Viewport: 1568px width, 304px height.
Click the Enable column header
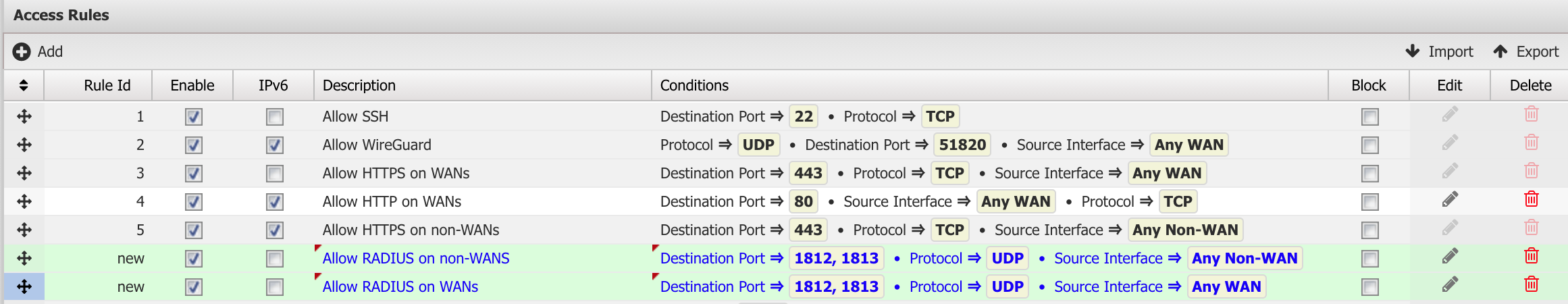(192, 85)
